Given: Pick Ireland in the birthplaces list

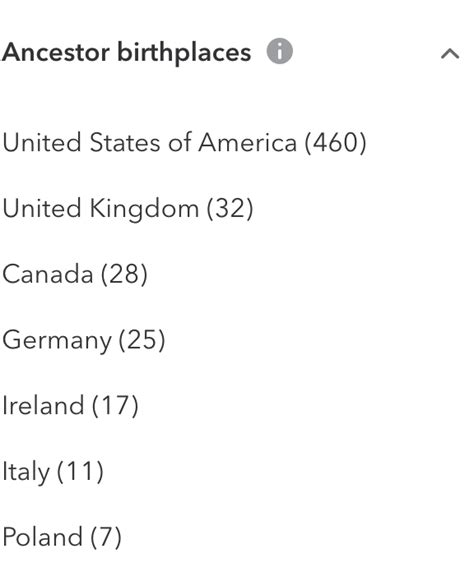Looking at the screenshot, I should click(x=70, y=405).
